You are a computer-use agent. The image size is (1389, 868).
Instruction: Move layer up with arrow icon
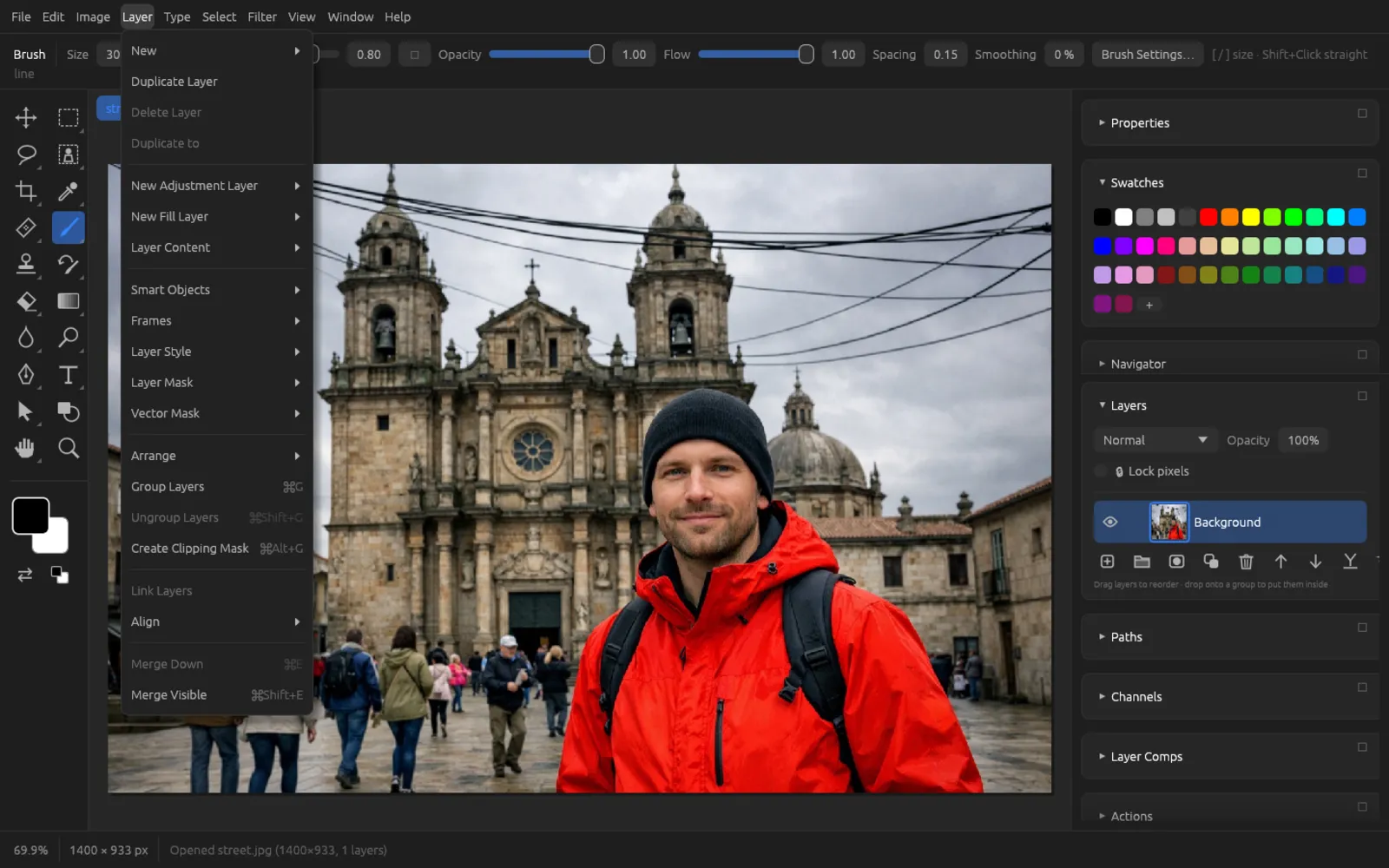coord(1280,562)
